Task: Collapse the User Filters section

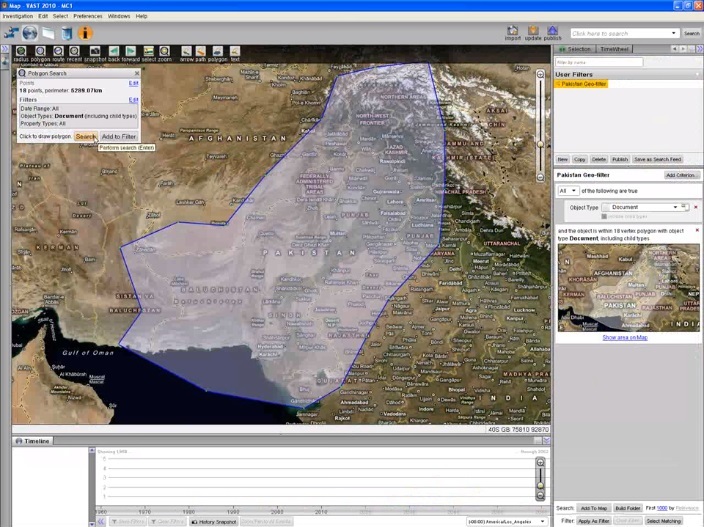Action: [698, 74]
